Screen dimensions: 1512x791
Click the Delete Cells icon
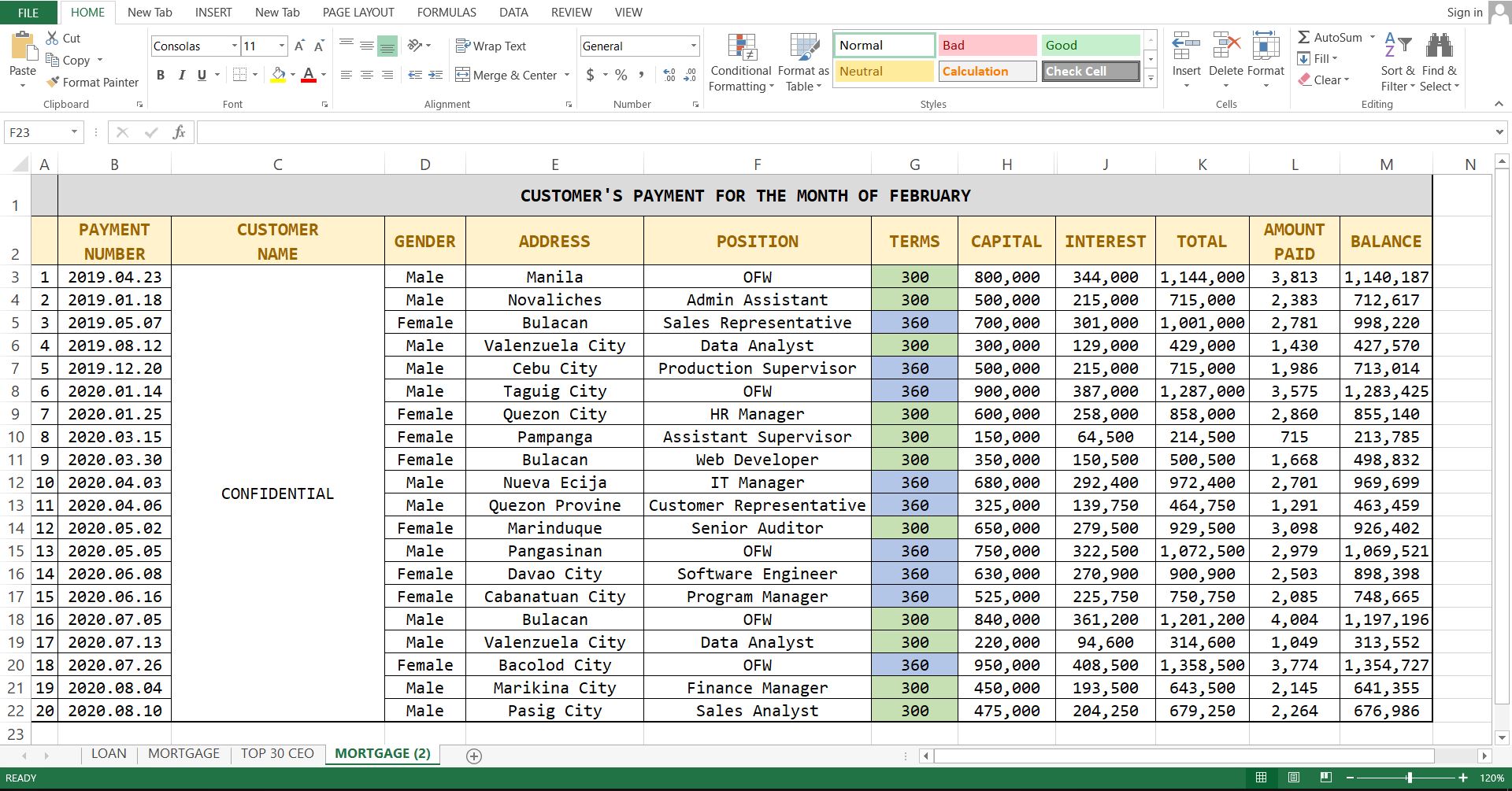click(1226, 46)
